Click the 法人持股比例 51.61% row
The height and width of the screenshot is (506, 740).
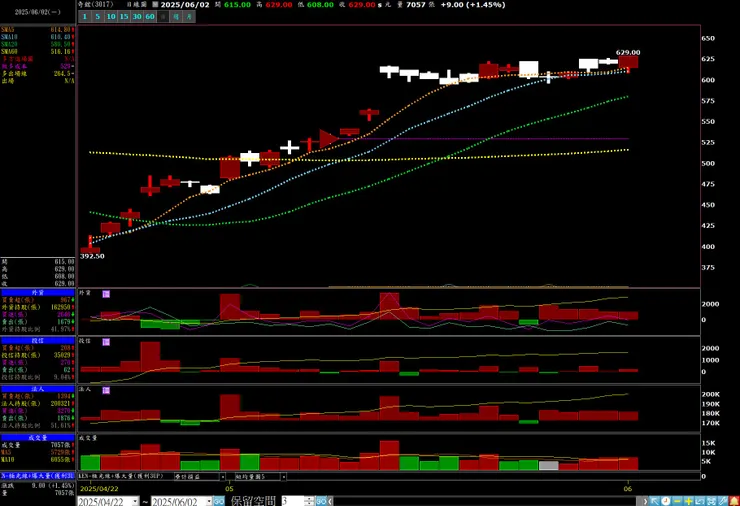click(38, 425)
